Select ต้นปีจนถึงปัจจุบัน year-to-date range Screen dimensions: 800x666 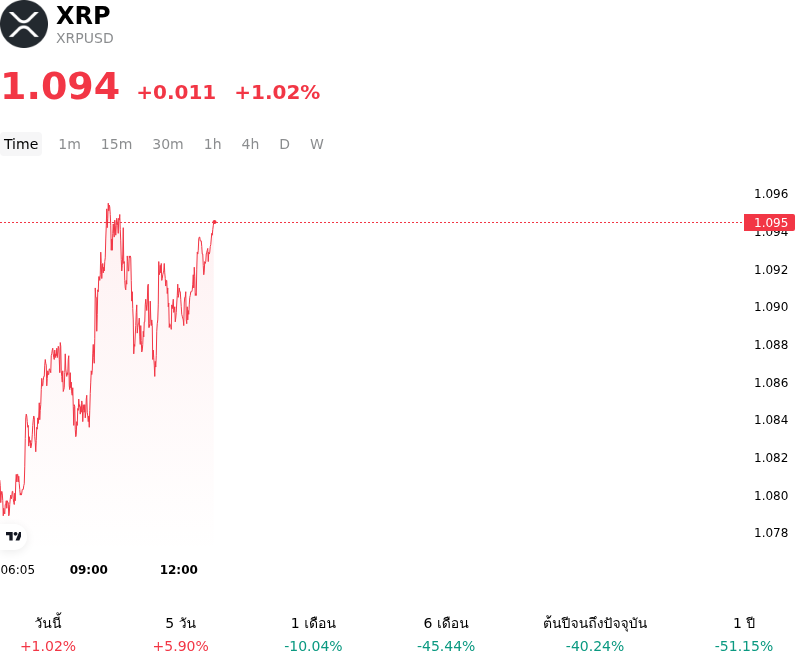click(x=595, y=634)
